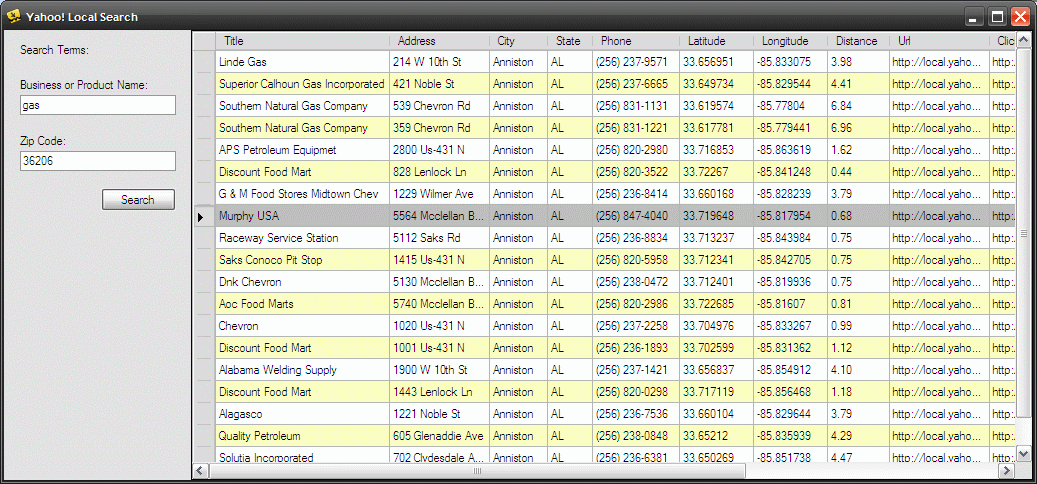The width and height of the screenshot is (1037, 484).
Task: Select the Linde Gas title cell
Action: (x=302, y=62)
